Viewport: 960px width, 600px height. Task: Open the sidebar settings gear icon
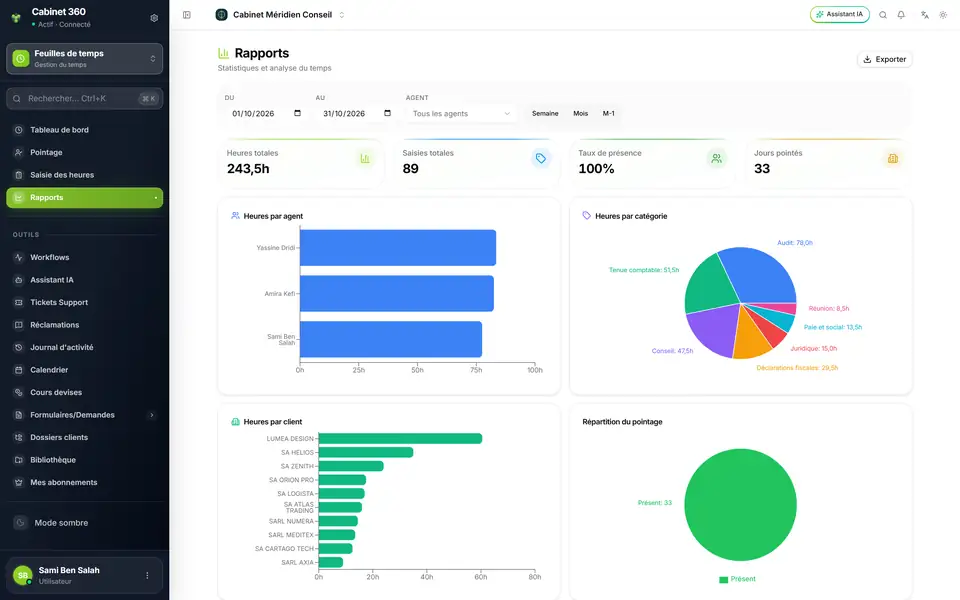(154, 18)
